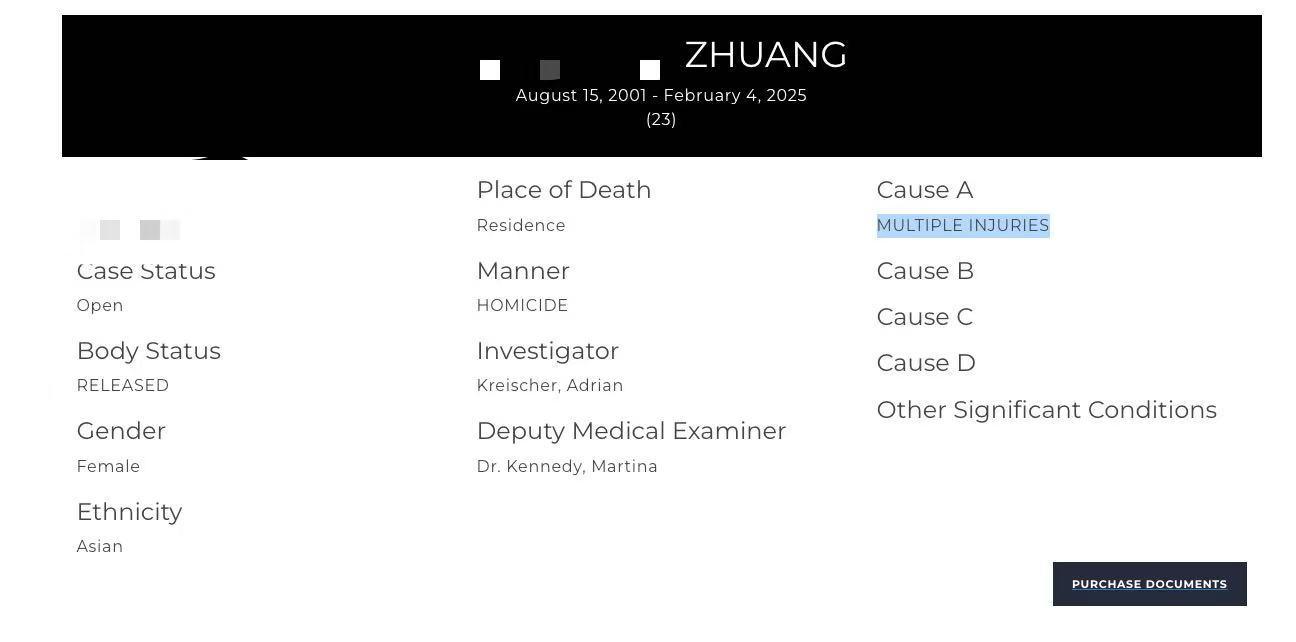
Task: Click Dr. Kennedy, Martina examiner name
Action: pyautogui.click(x=567, y=467)
